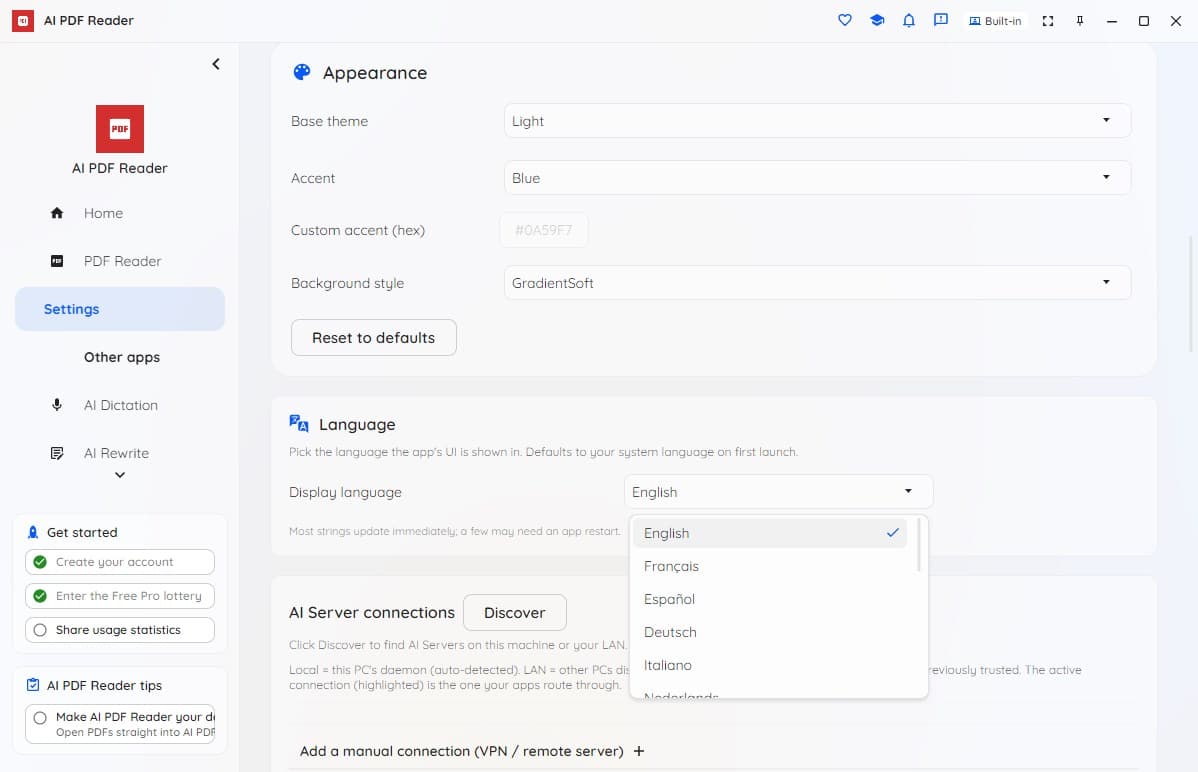Viewport: 1198px width, 772px height.
Task: Open the Accent color dropdown
Action: (817, 177)
